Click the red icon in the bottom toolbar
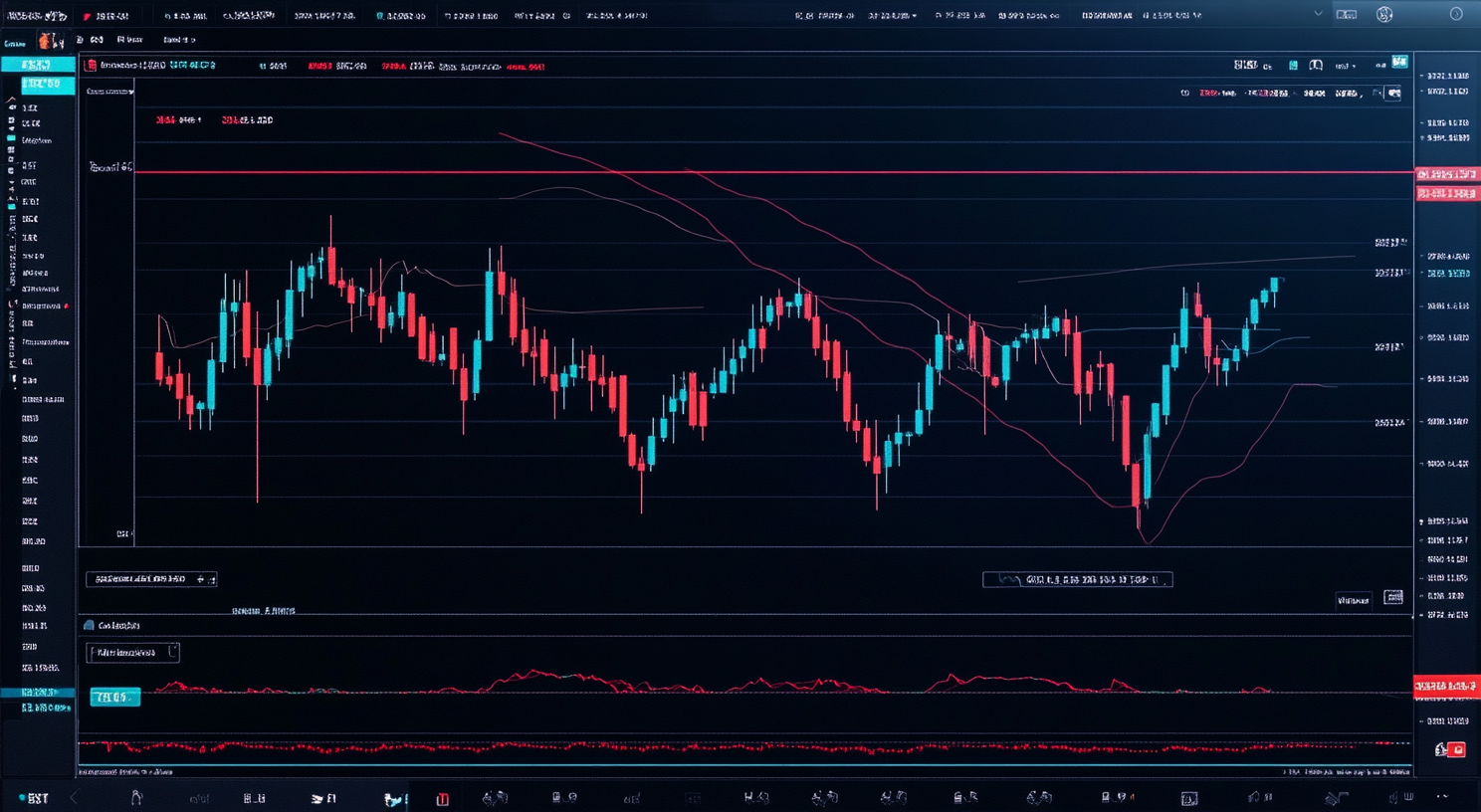Image resolution: width=1481 pixels, height=812 pixels. coord(443,798)
